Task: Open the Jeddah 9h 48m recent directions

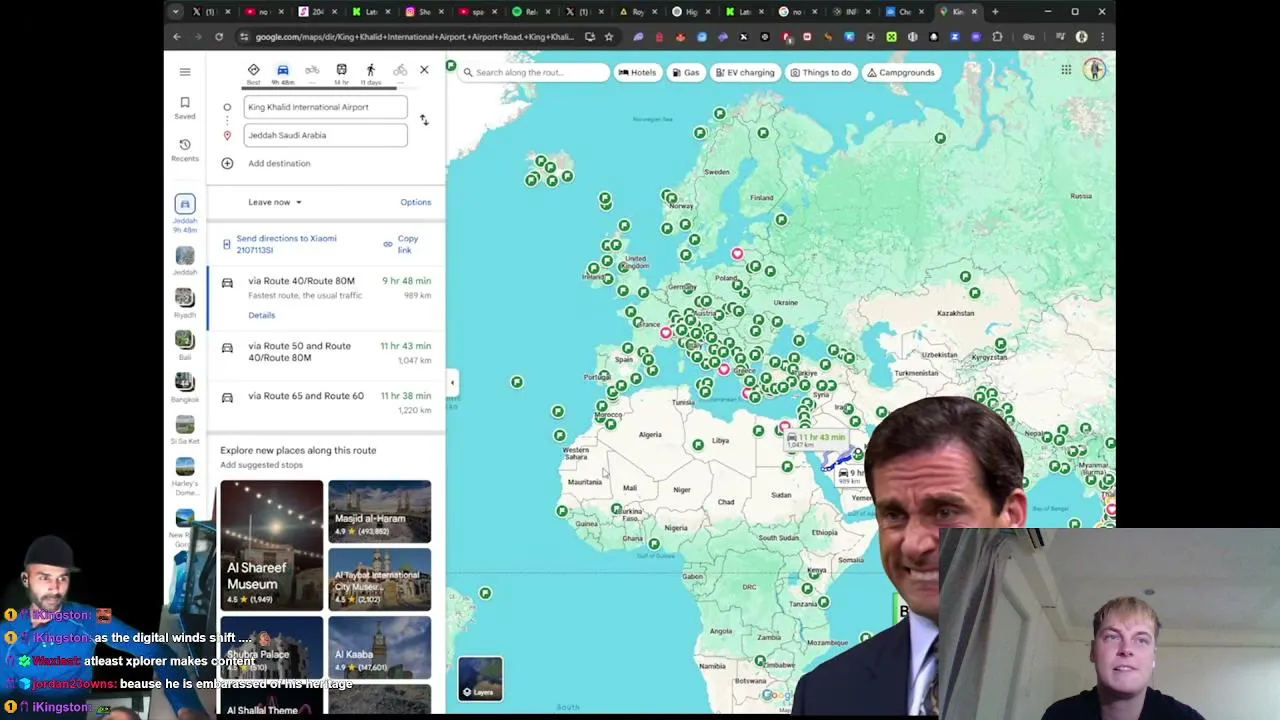Action: pos(185,215)
